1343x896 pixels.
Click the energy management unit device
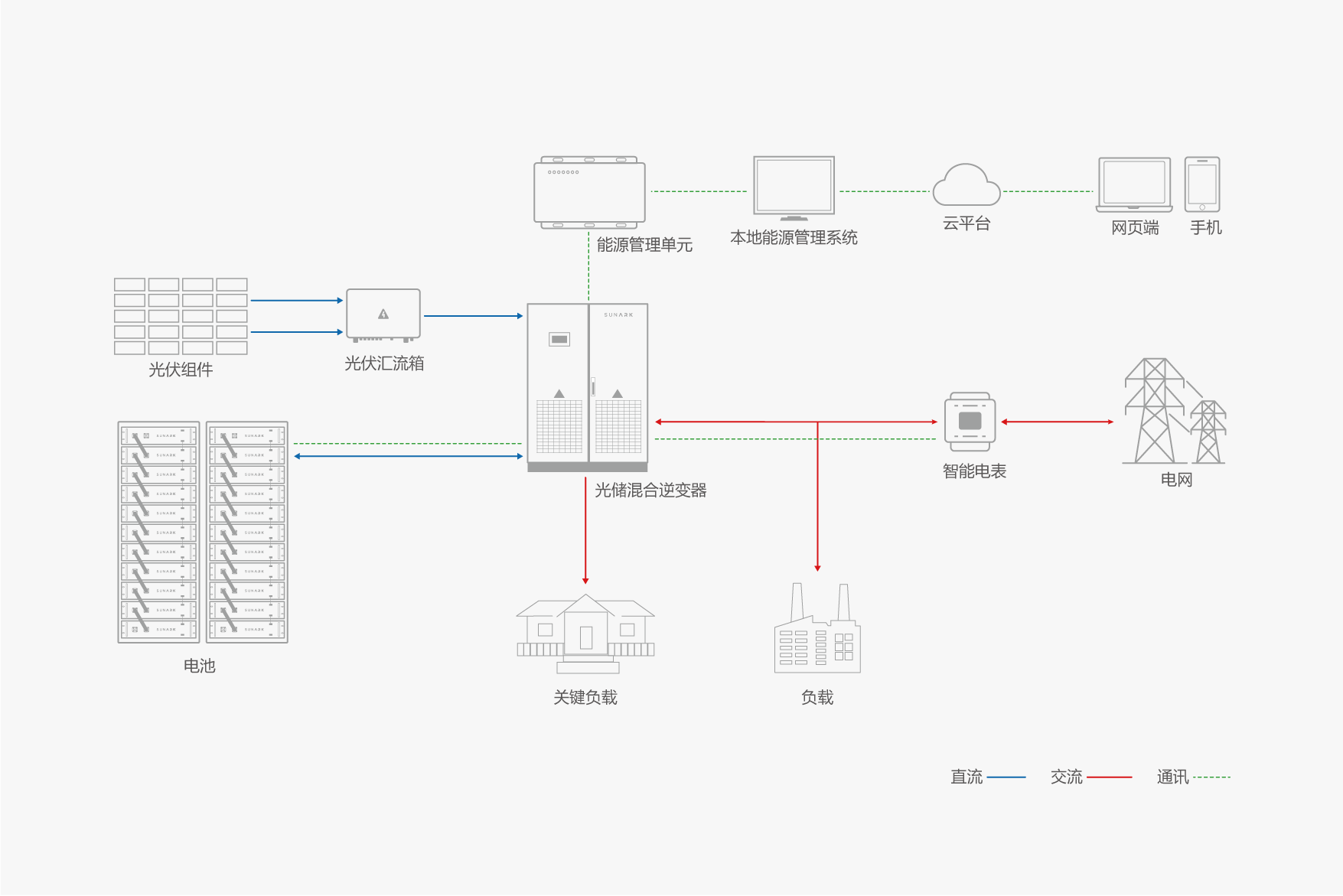pyautogui.click(x=589, y=192)
